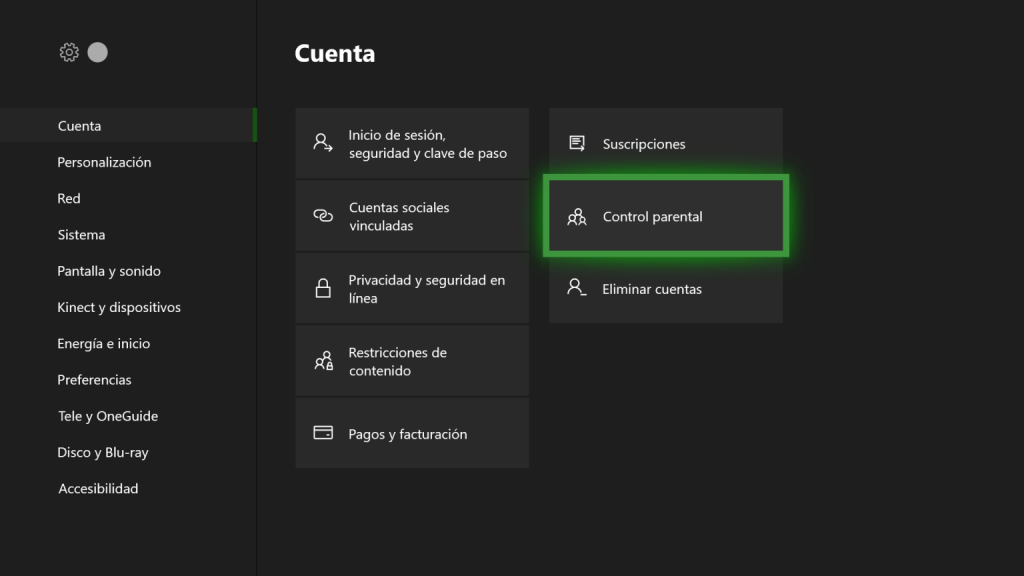Select the gray profile avatar circle

pyautogui.click(x=98, y=52)
